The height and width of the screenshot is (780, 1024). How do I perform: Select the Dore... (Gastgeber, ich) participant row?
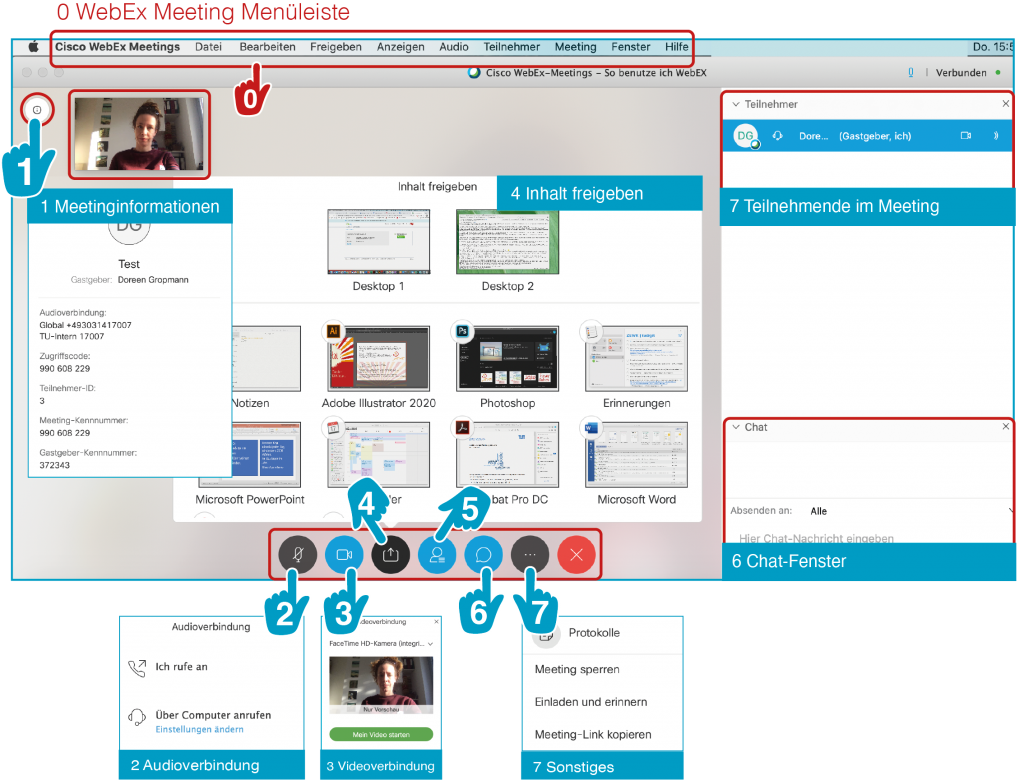tap(867, 136)
